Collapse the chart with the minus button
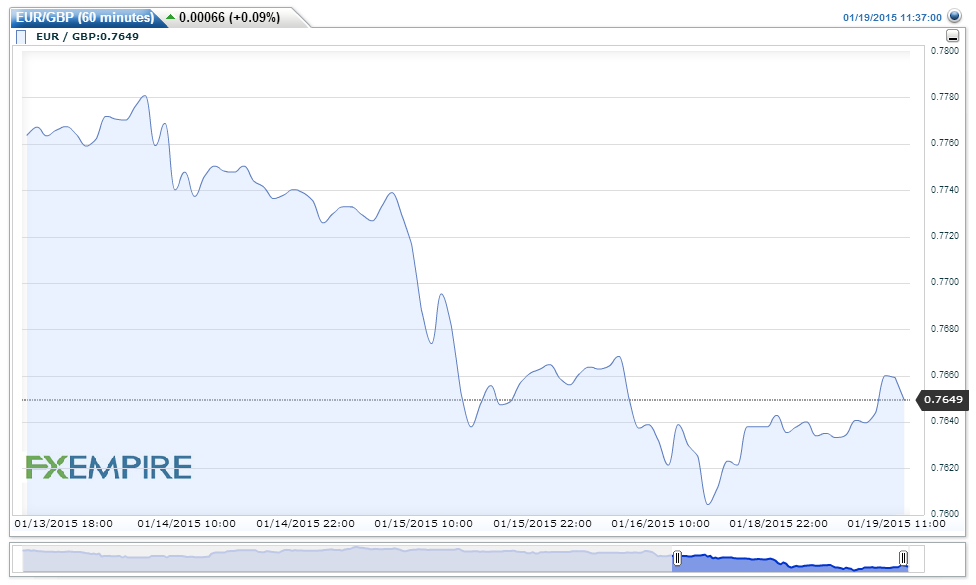 952,36
